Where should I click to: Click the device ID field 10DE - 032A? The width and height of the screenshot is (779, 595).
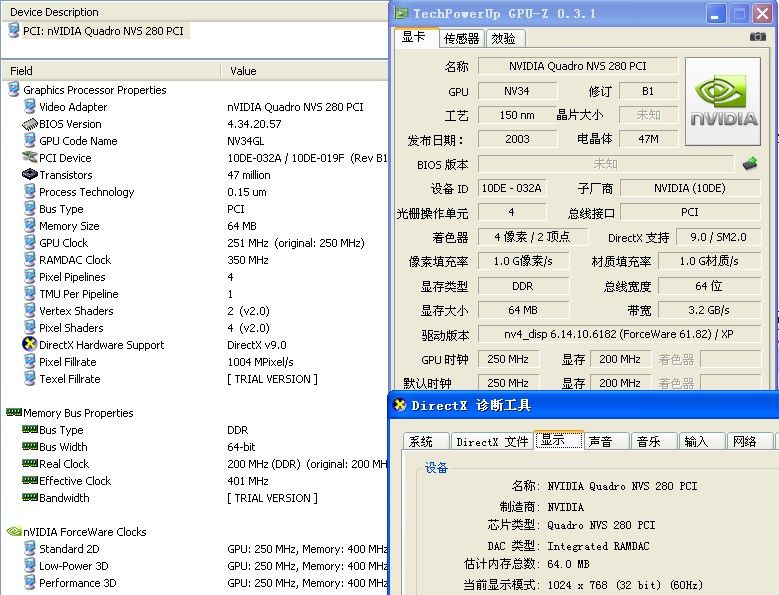[x=512, y=188]
